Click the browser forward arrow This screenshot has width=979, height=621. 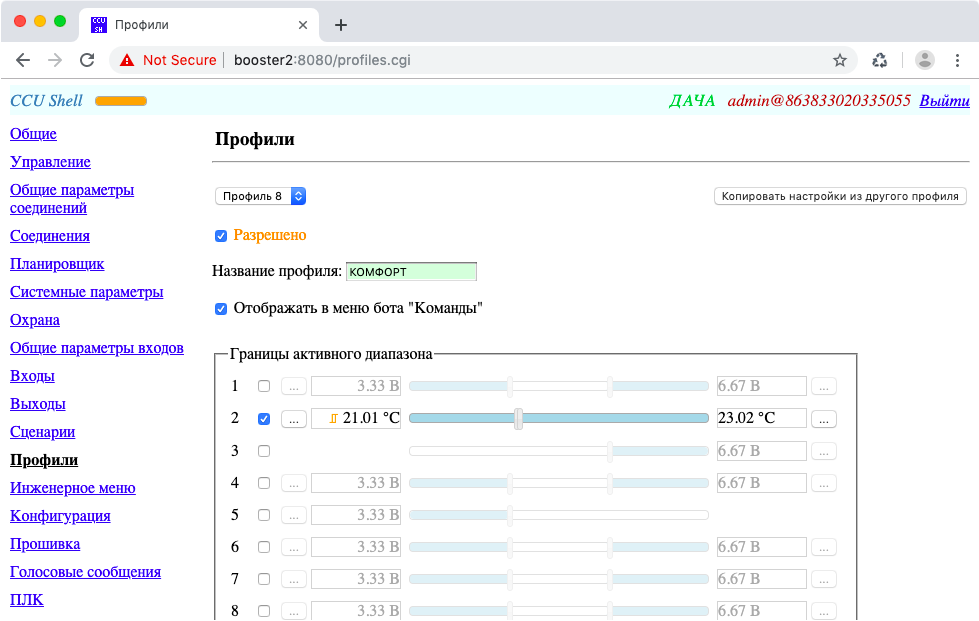[55, 60]
